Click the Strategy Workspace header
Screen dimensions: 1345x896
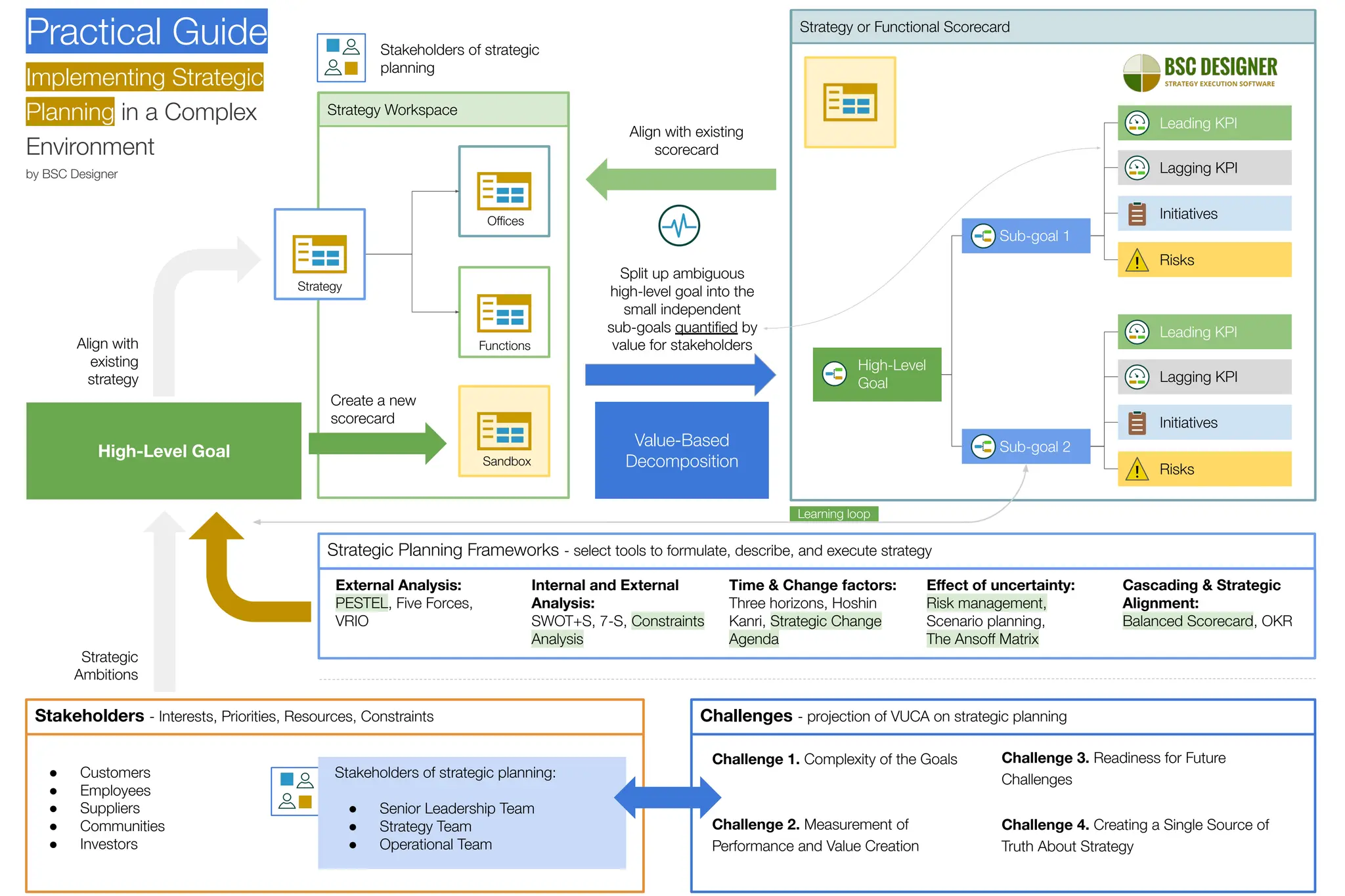tap(443, 110)
